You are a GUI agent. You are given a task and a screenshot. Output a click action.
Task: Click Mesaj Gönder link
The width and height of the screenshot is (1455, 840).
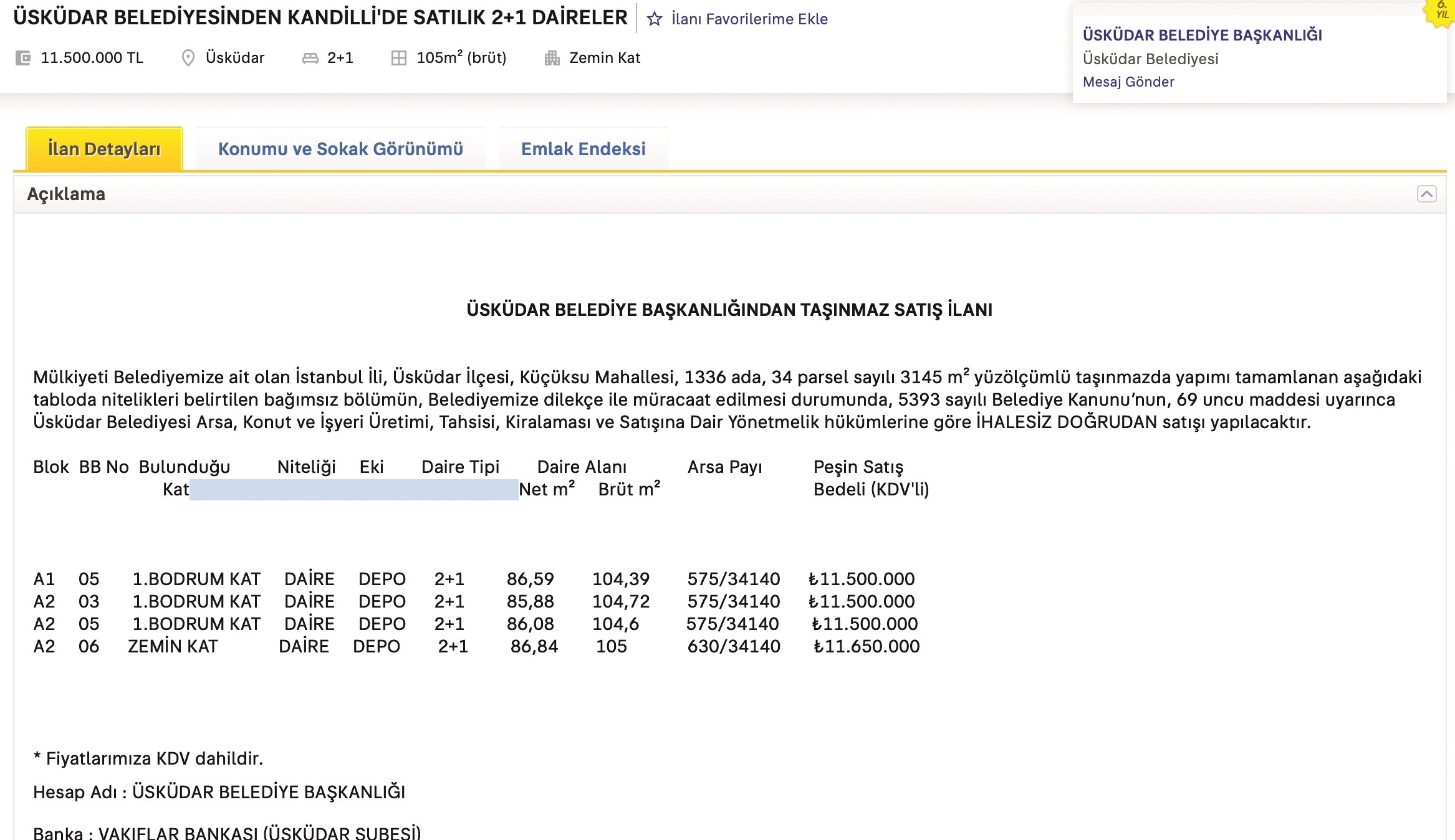[x=1128, y=82]
